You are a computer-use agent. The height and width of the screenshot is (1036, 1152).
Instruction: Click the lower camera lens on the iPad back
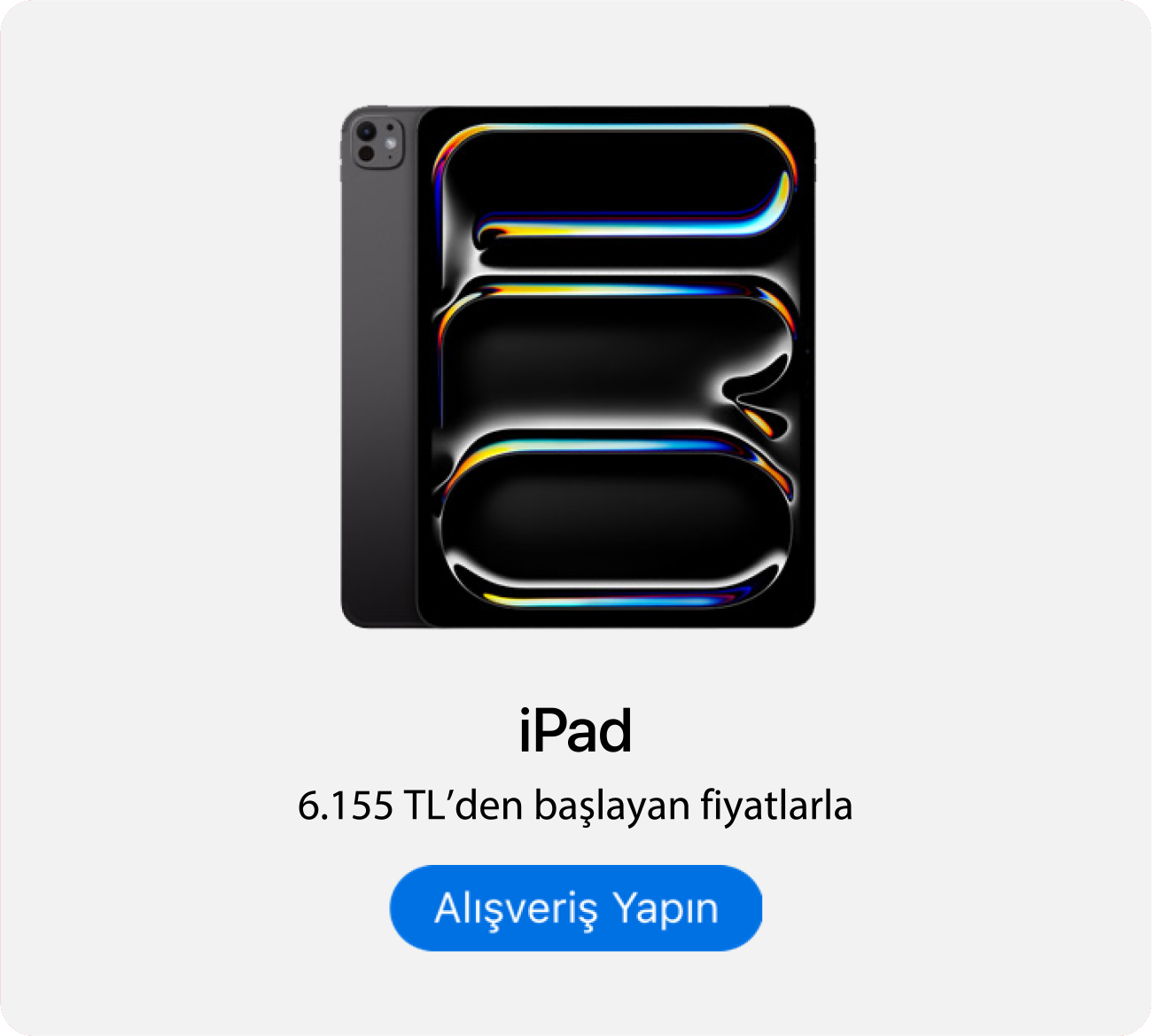(366, 154)
